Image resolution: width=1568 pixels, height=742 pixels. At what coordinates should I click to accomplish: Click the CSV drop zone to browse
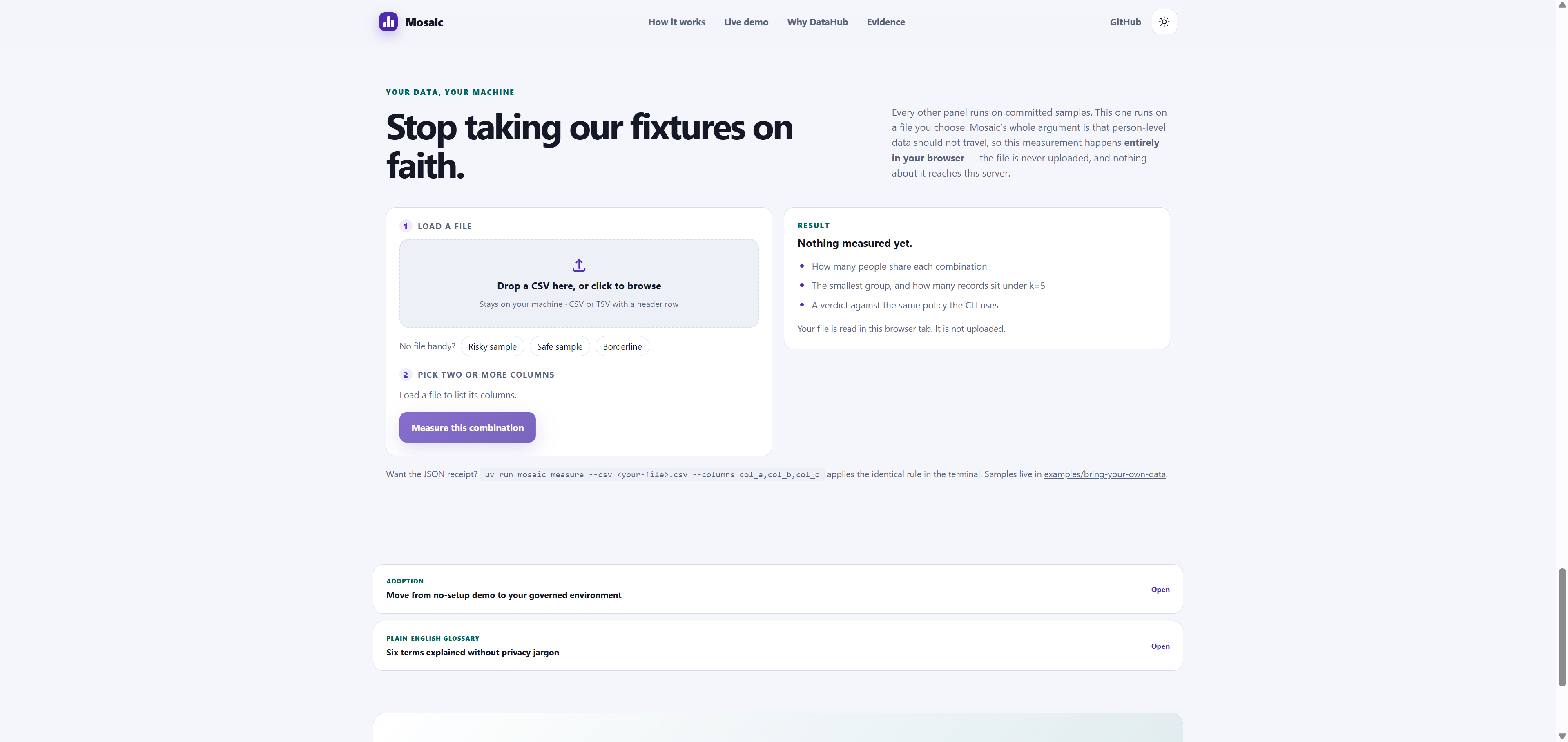coord(579,283)
